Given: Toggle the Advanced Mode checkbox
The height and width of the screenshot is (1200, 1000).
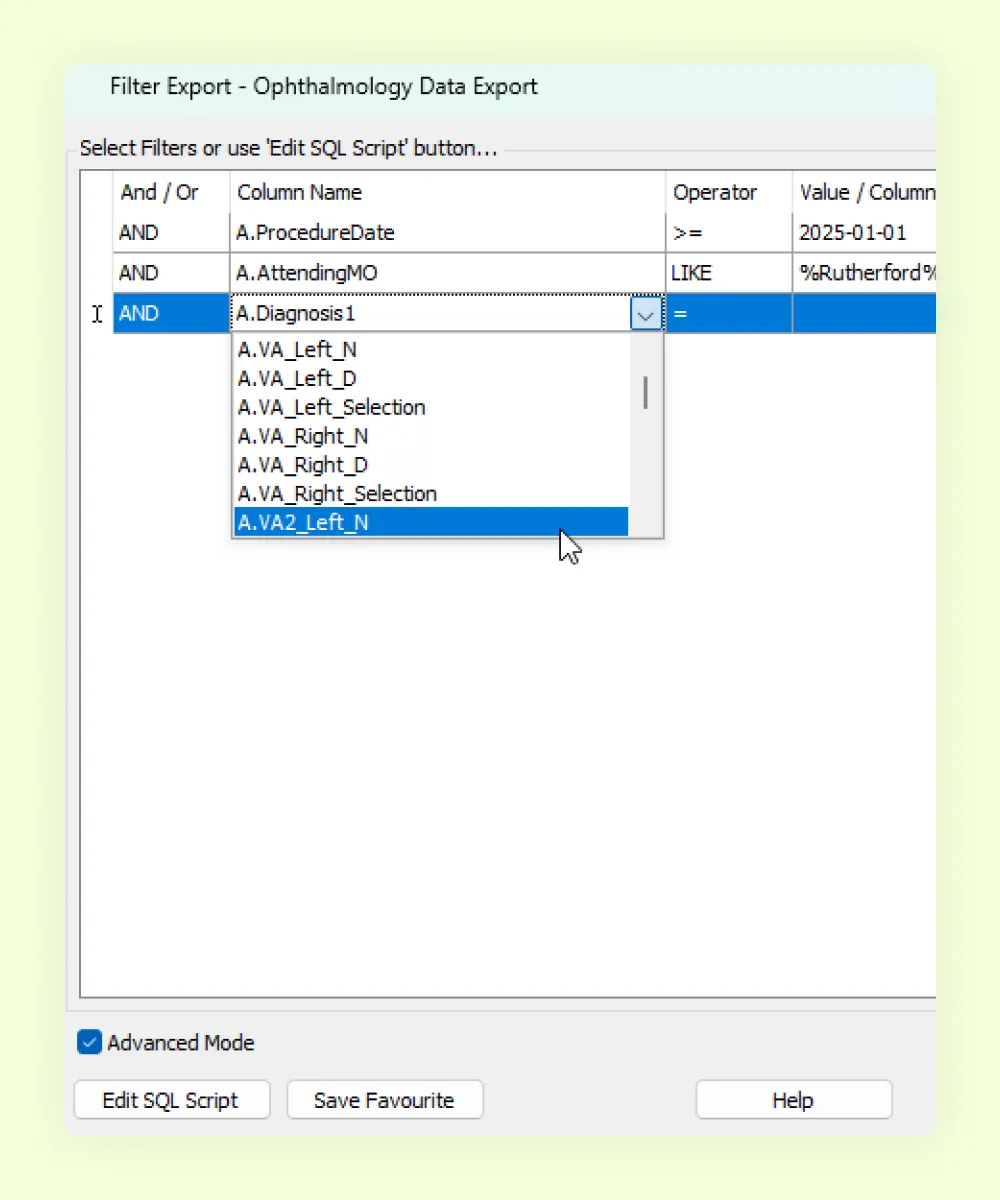Looking at the screenshot, I should [90, 1043].
